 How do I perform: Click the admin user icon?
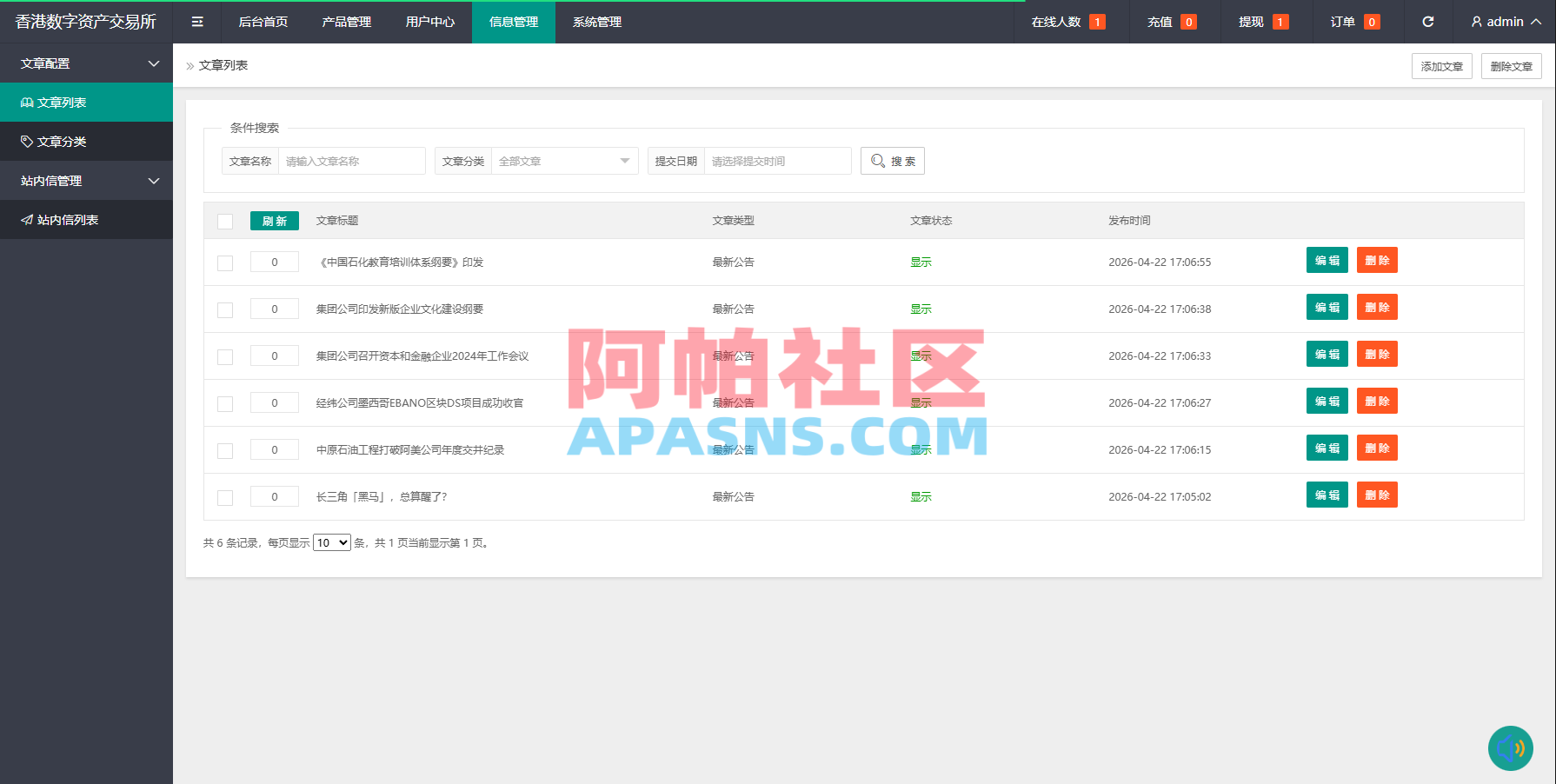1476,22
